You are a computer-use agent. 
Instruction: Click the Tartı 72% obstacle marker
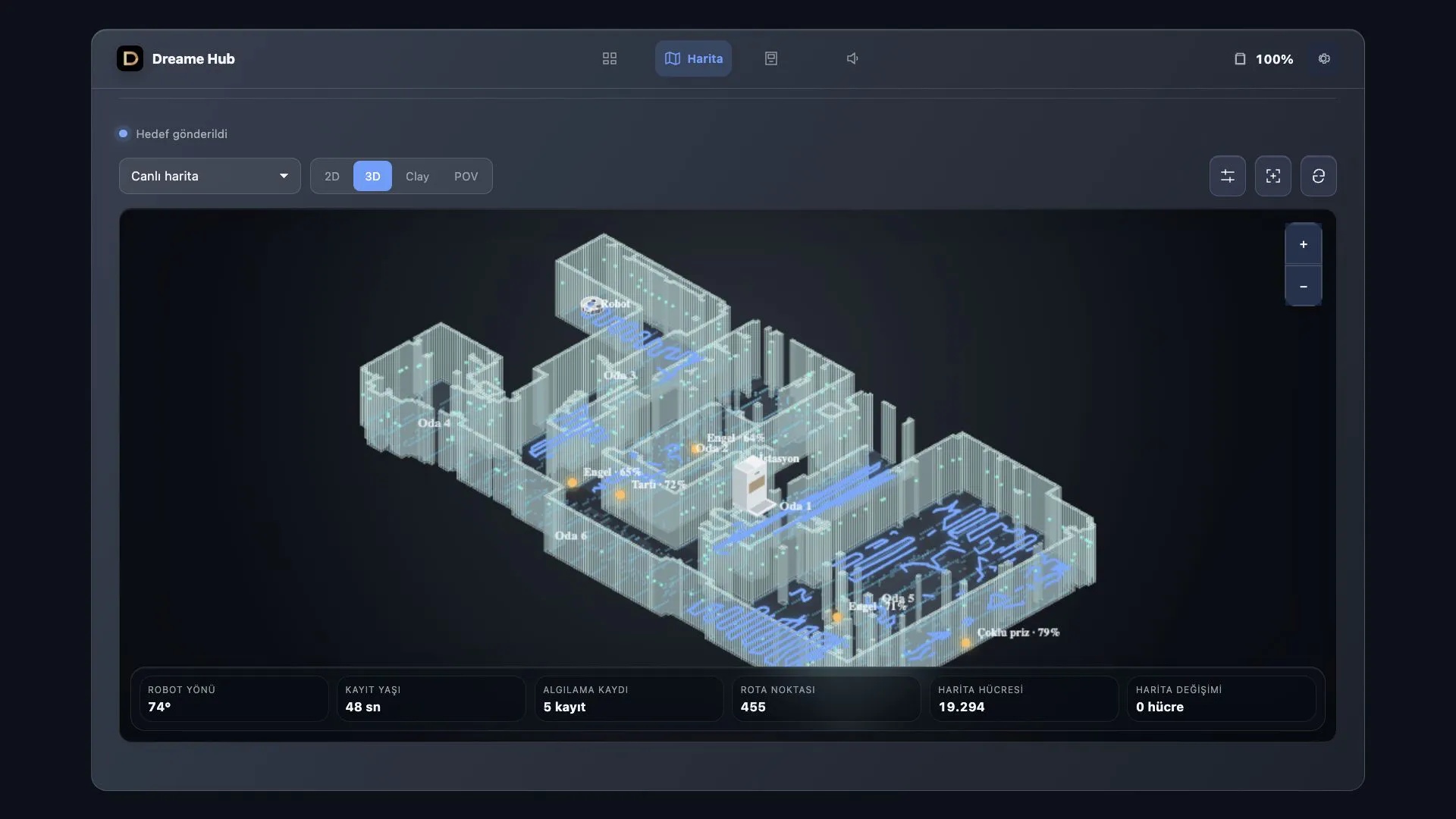(620, 494)
